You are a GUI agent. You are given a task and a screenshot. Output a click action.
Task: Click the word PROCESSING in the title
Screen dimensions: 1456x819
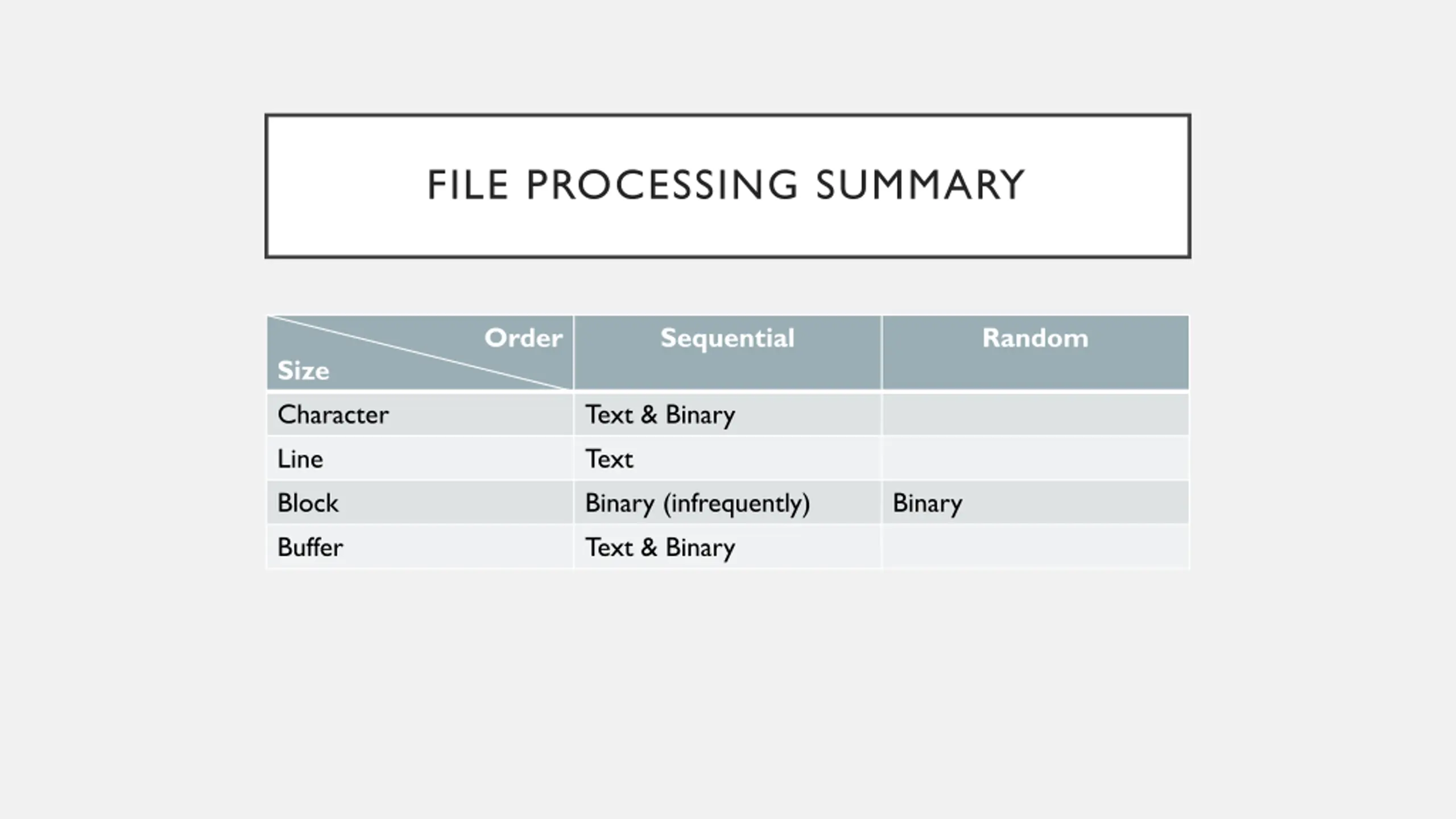pyautogui.click(x=663, y=185)
